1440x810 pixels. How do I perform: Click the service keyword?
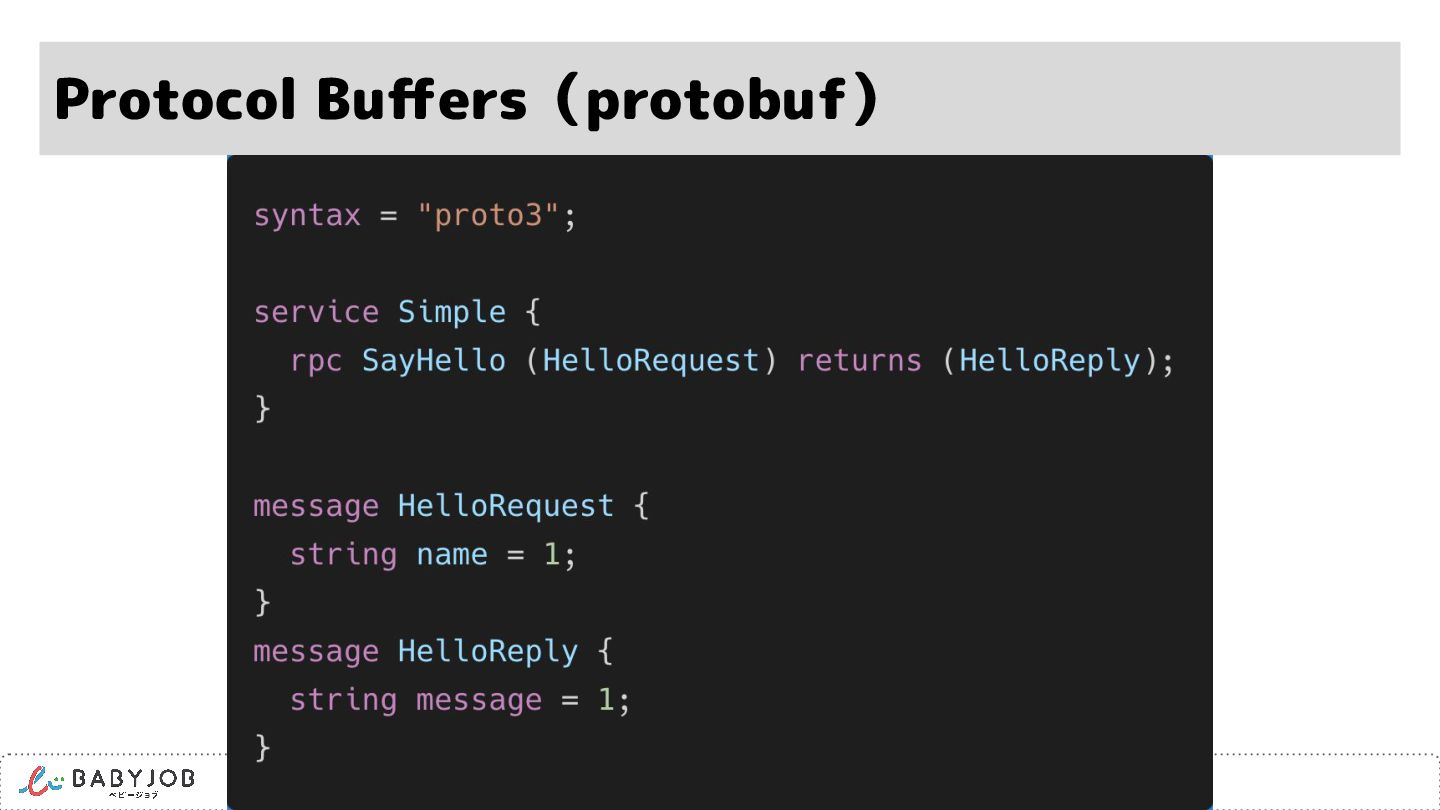coord(316,312)
